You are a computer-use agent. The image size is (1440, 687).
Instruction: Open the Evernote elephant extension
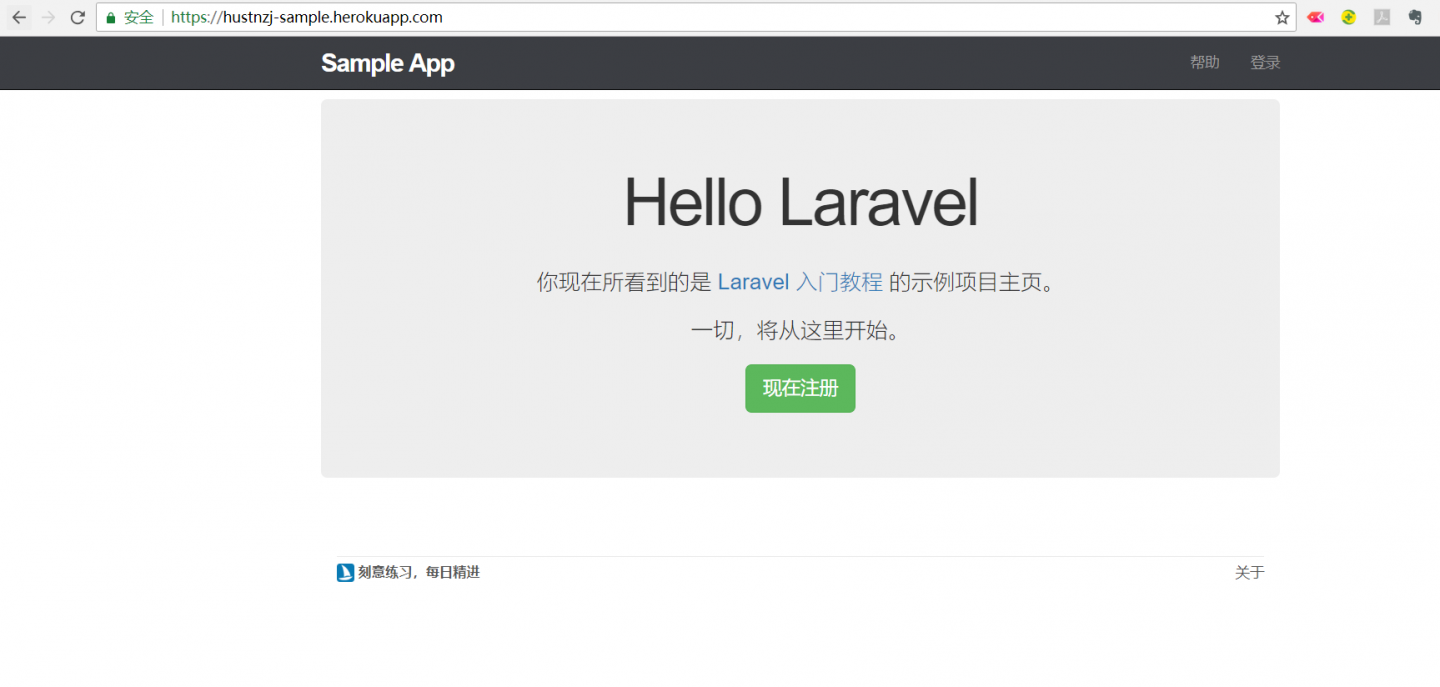(x=1415, y=17)
